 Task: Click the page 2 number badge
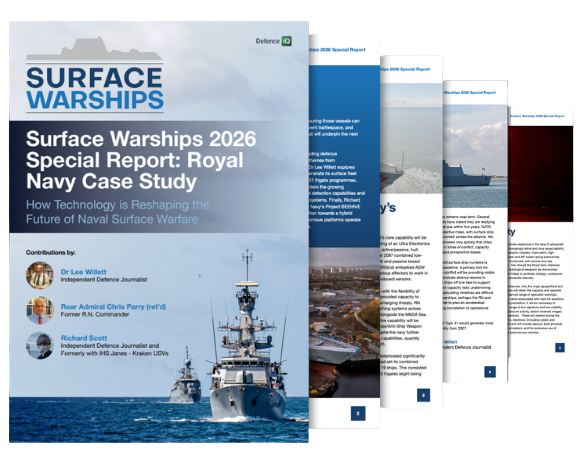(x=358, y=413)
